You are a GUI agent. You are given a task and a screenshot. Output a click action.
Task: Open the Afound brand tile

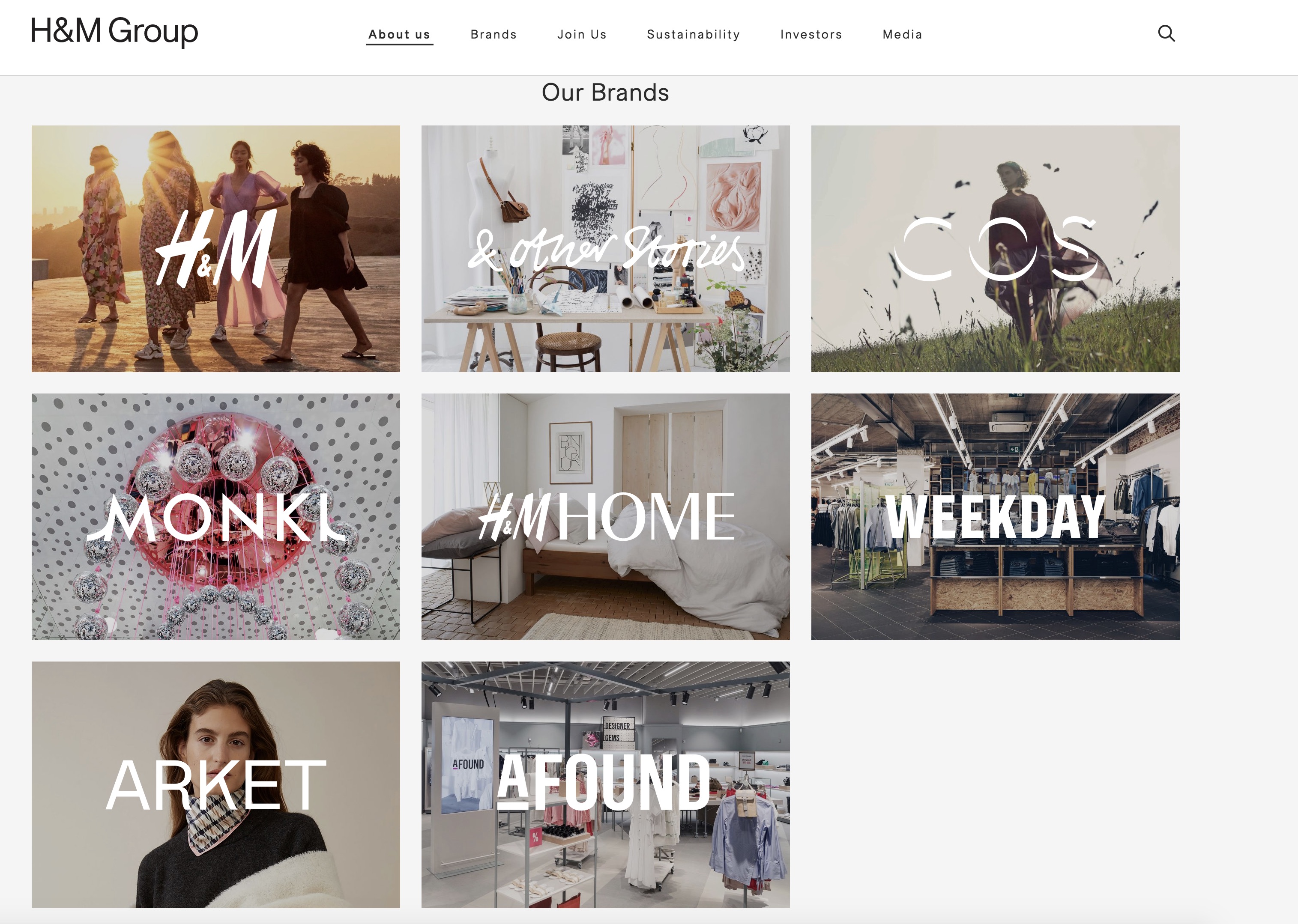(606, 784)
